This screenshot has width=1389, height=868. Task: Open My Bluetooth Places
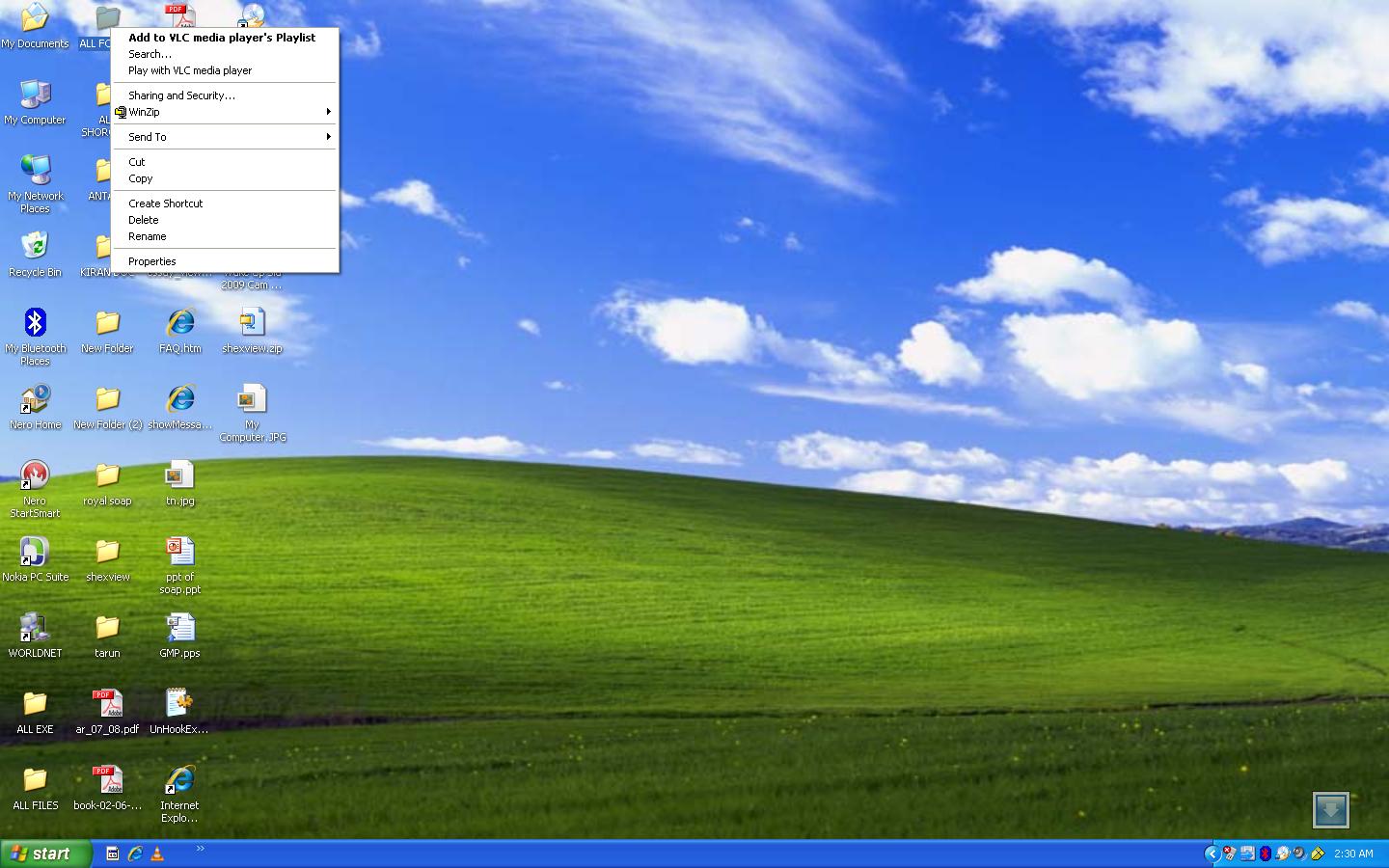point(36,323)
